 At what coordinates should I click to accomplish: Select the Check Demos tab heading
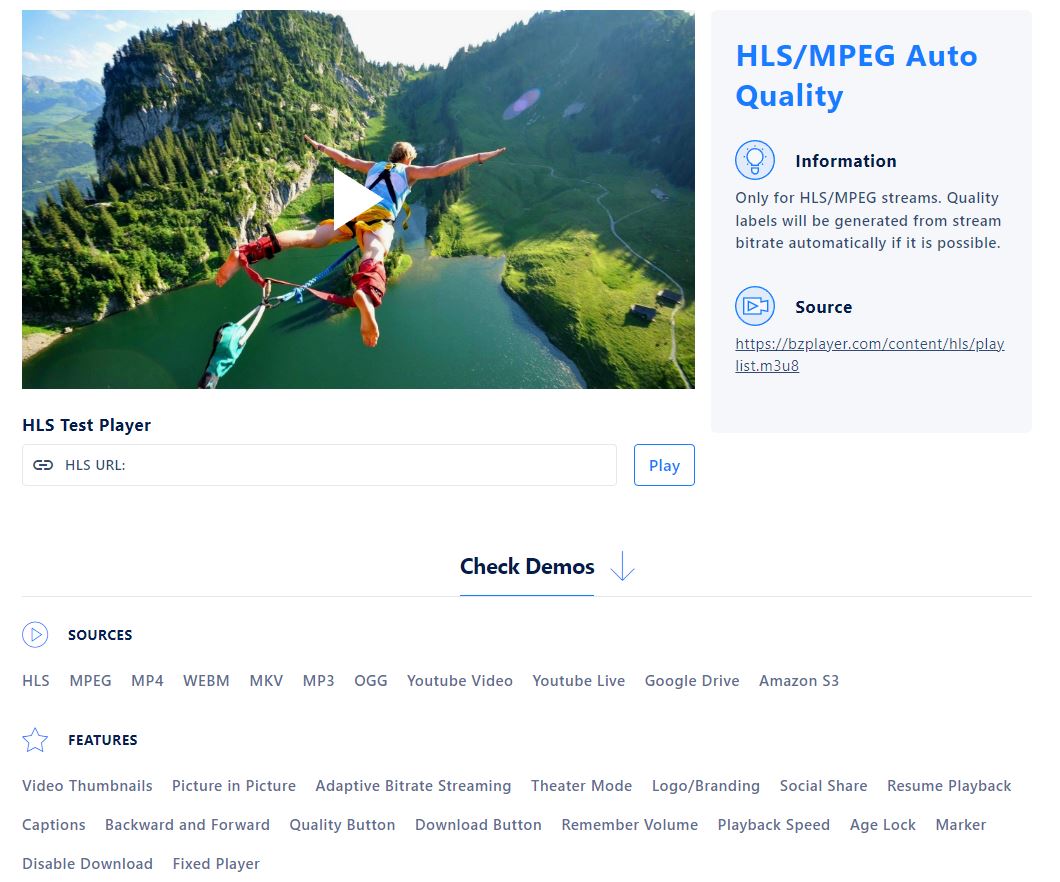pos(527,566)
